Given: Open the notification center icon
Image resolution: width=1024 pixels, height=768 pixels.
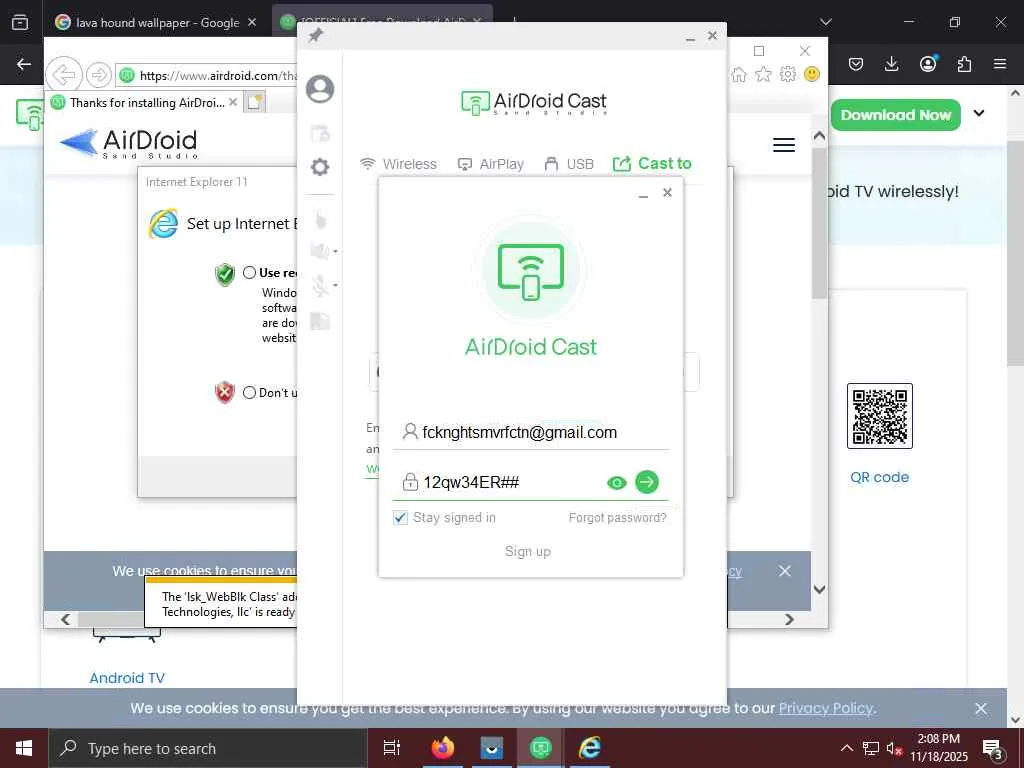Looking at the screenshot, I should [993, 750].
